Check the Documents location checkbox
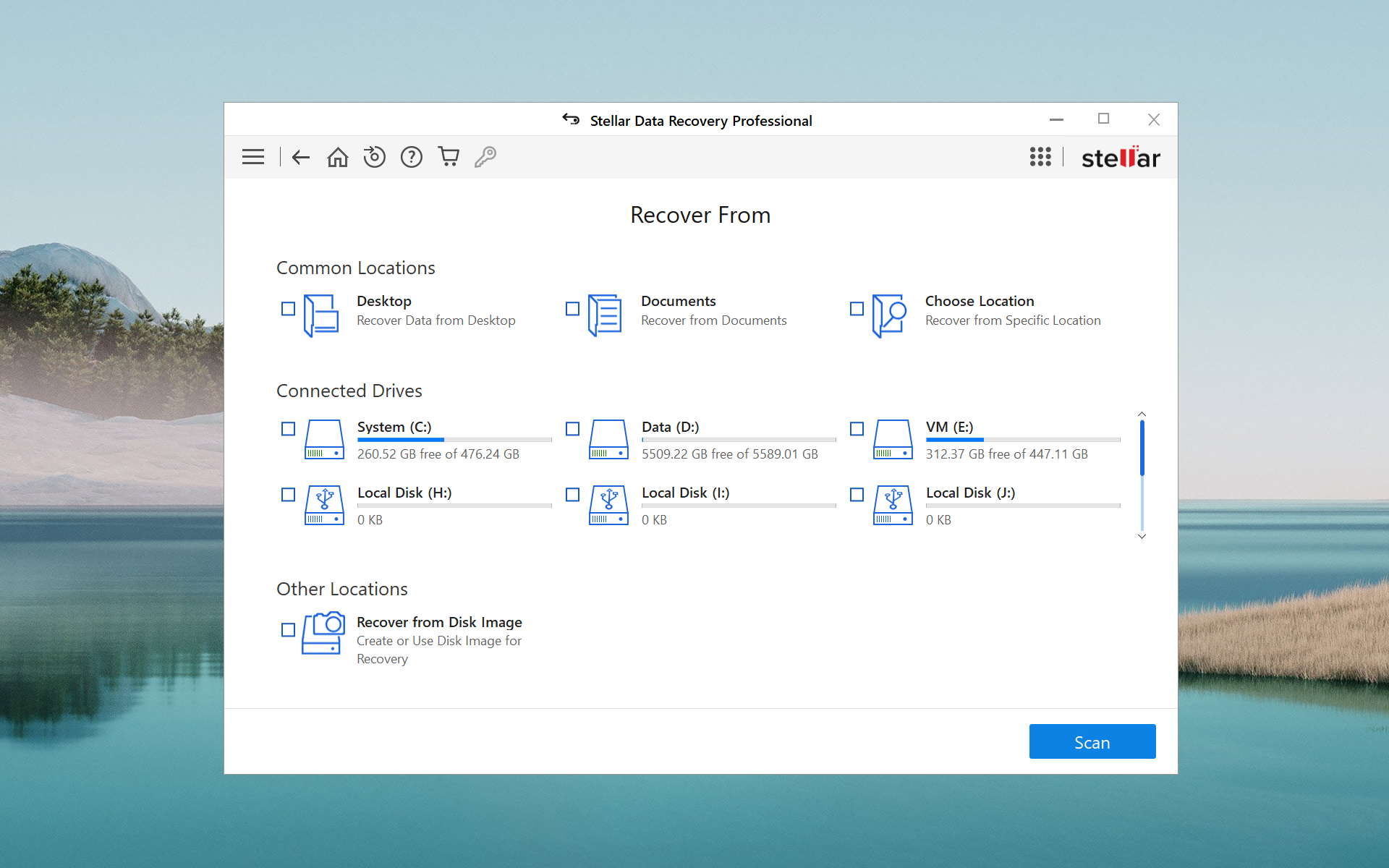 coord(572,309)
